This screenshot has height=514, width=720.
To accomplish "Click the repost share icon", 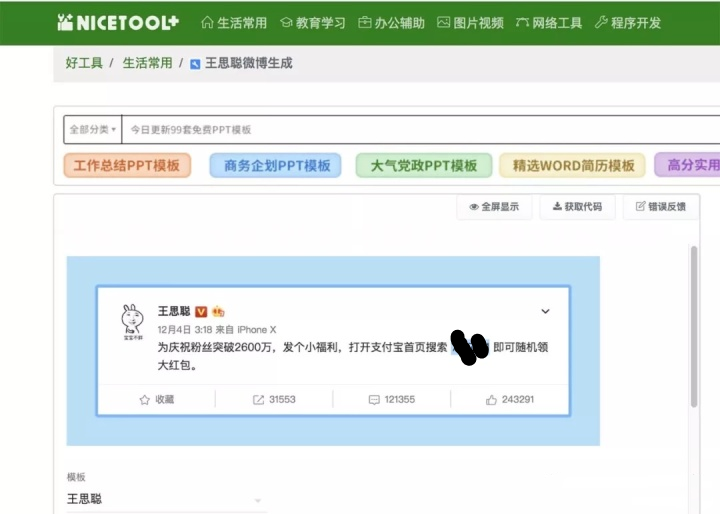I will [x=259, y=400].
